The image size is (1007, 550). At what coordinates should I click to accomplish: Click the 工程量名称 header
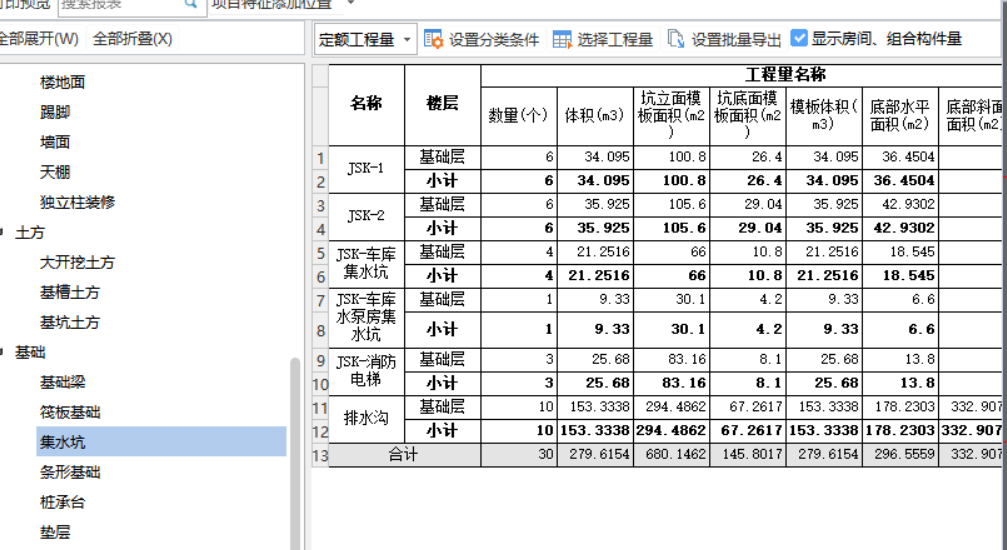click(x=785, y=75)
